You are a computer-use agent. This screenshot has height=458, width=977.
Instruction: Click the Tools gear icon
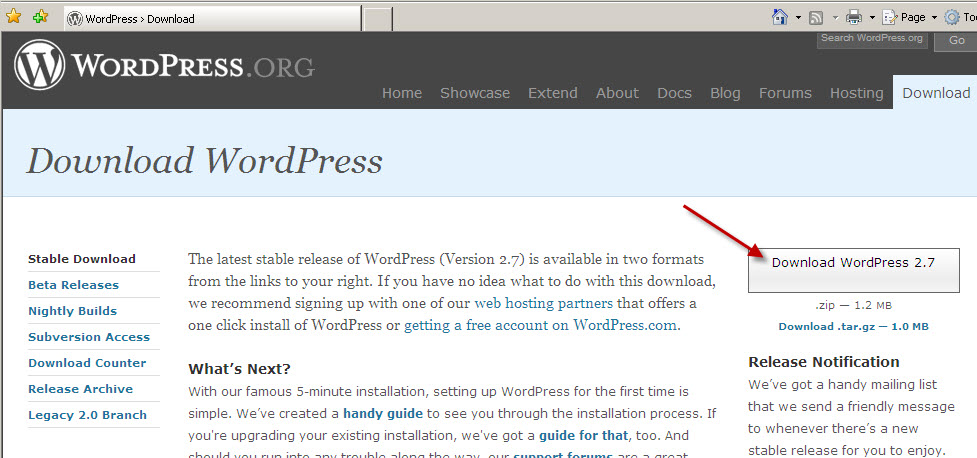tap(952, 17)
